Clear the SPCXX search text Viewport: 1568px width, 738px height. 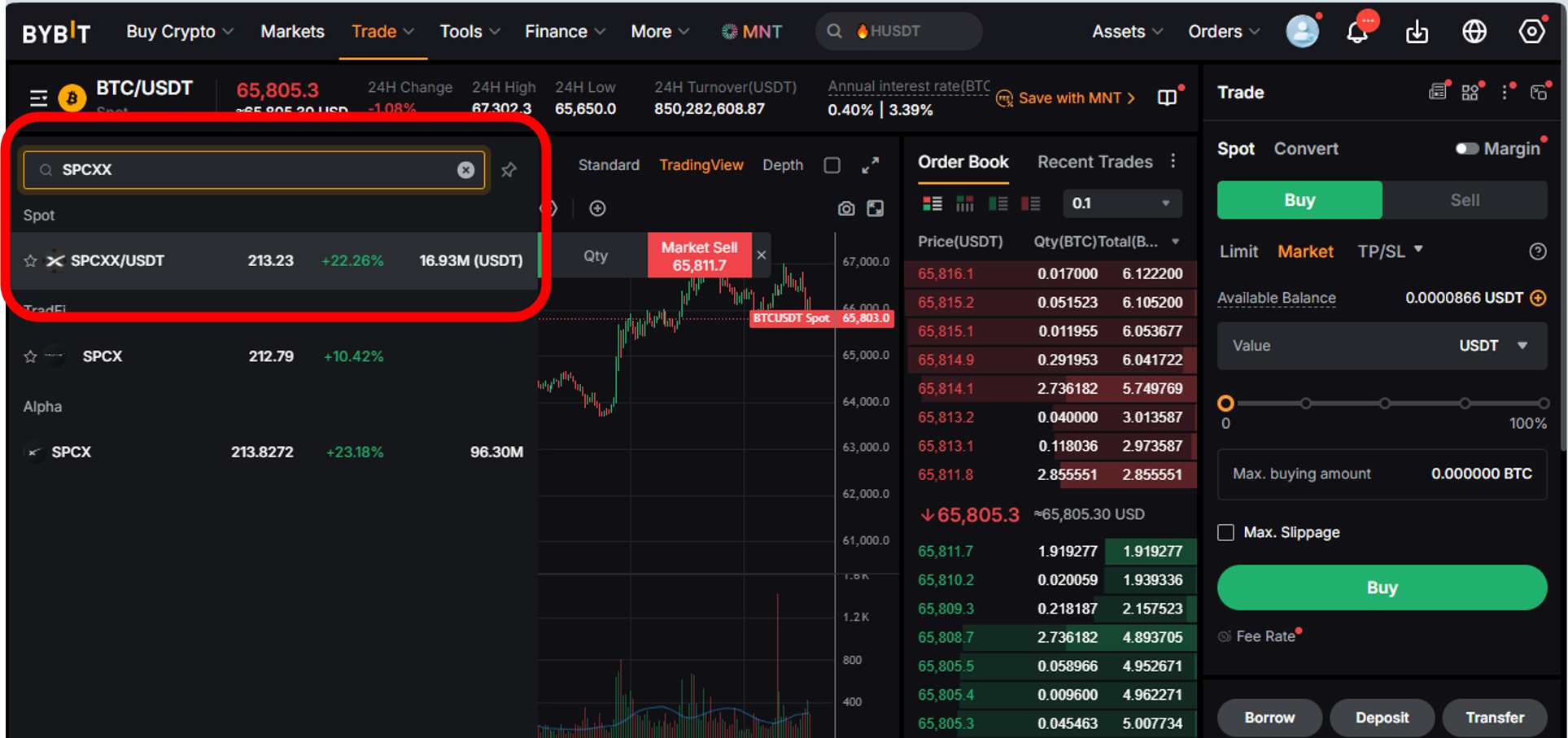click(x=465, y=169)
